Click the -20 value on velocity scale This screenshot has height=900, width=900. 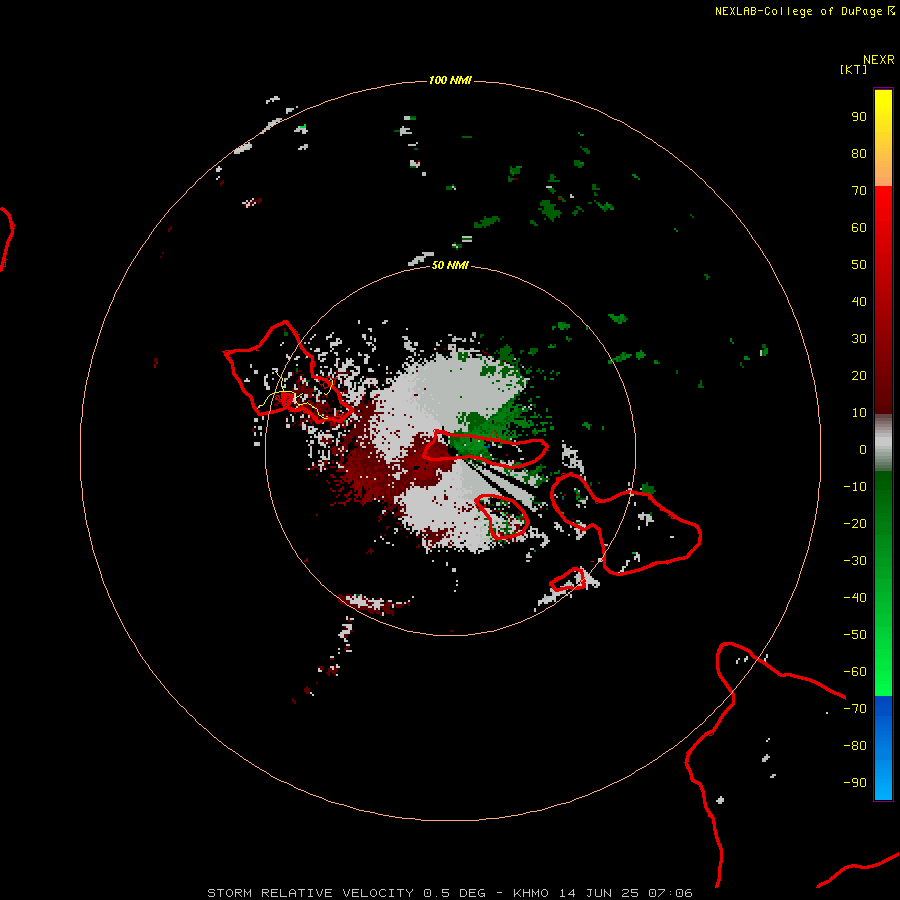(855, 523)
